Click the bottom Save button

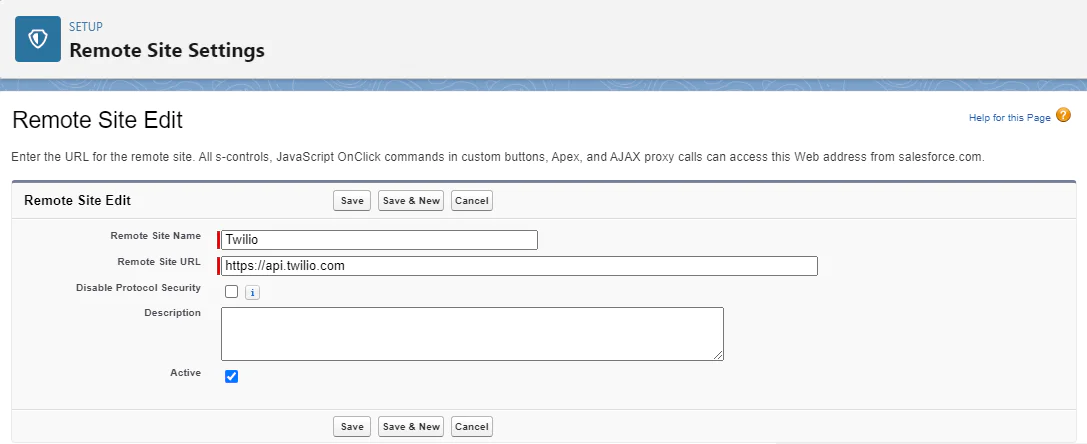[x=352, y=427]
